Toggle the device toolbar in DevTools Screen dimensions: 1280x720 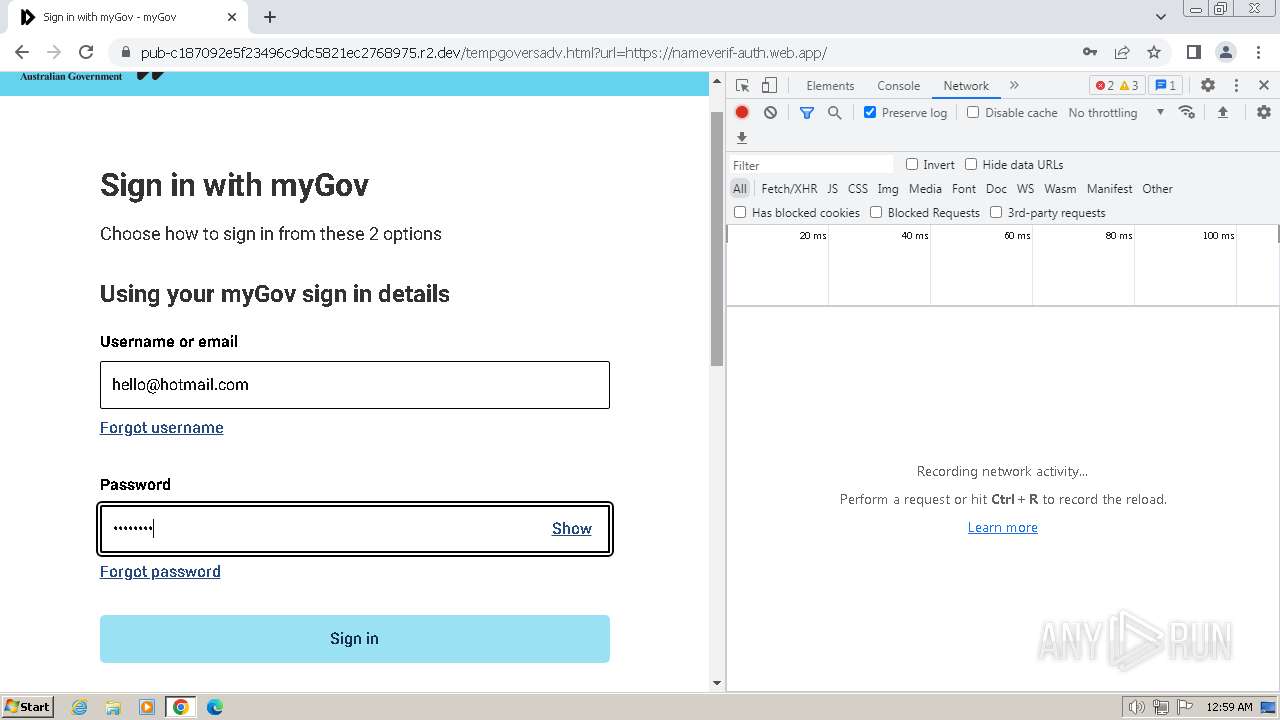(769, 86)
